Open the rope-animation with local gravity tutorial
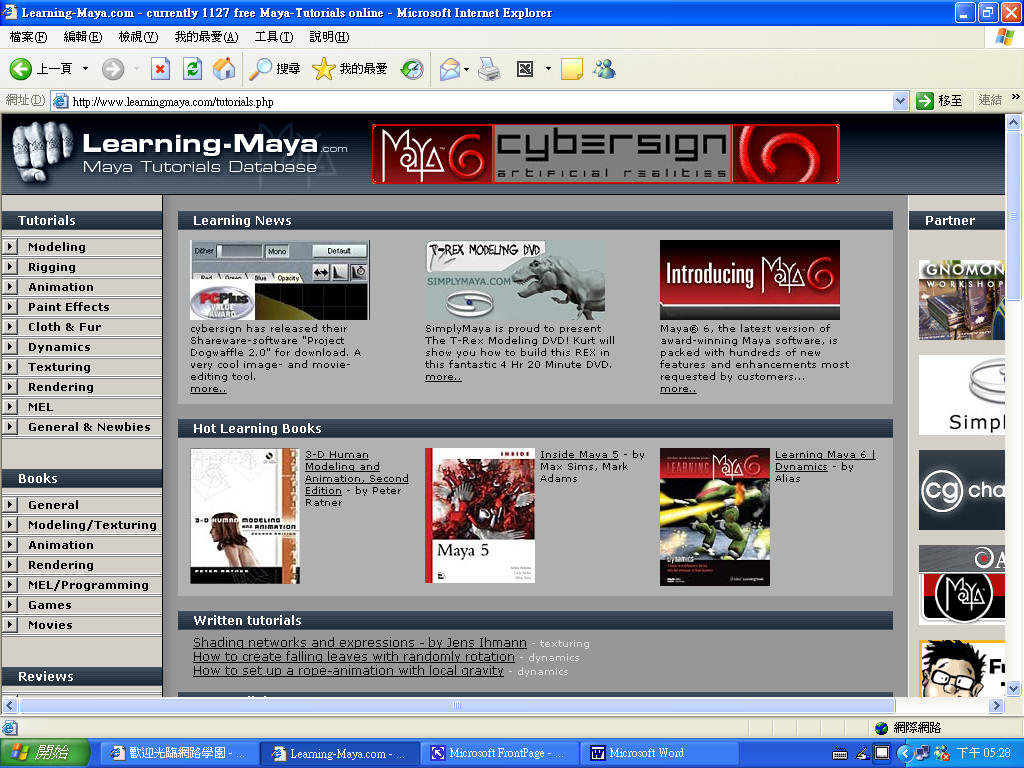Image resolution: width=1024 pixels, height=768 pixels. click(348, 671)
